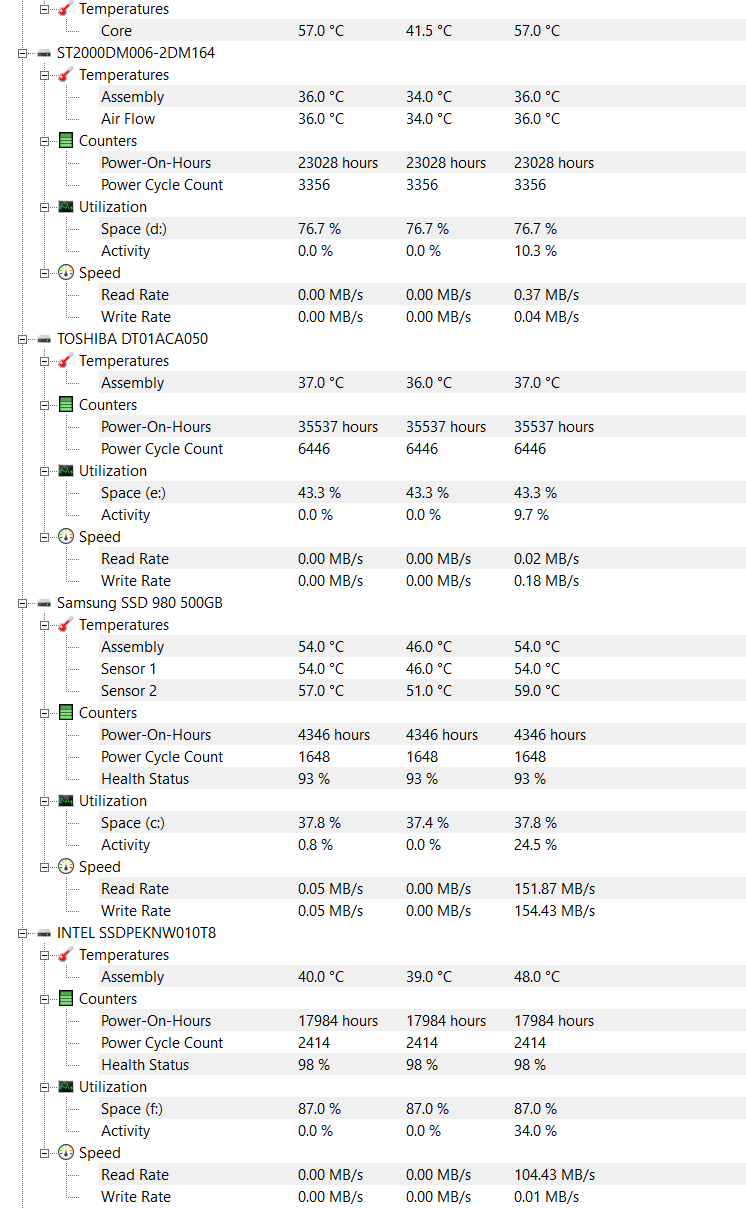The width and height of the screenshot is (746, 1208).
Task: Click the INTEL SSDPEKNW010T8 drive icon
Action: 44,933
